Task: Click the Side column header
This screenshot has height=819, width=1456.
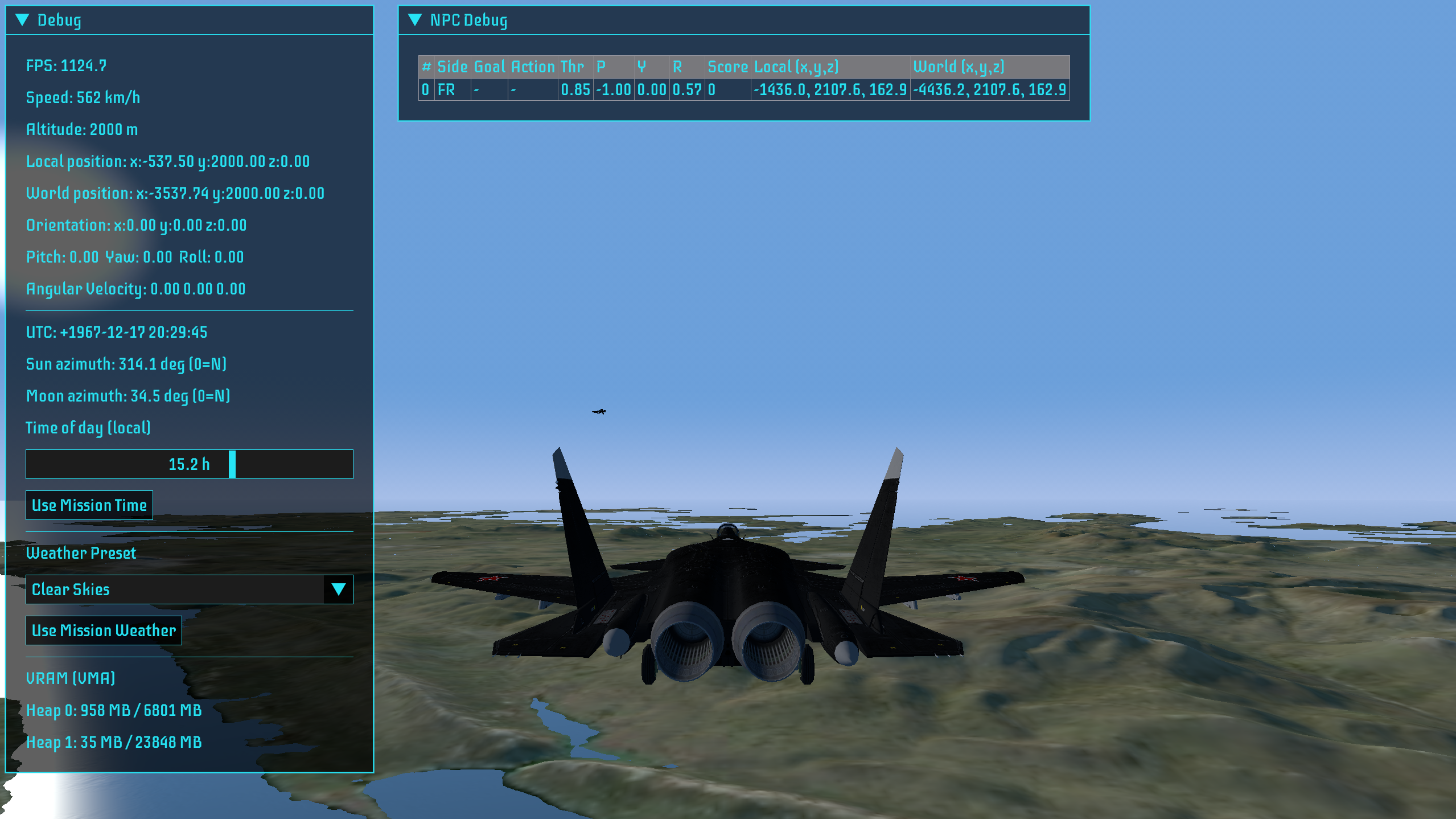Action: pos(453,67)
